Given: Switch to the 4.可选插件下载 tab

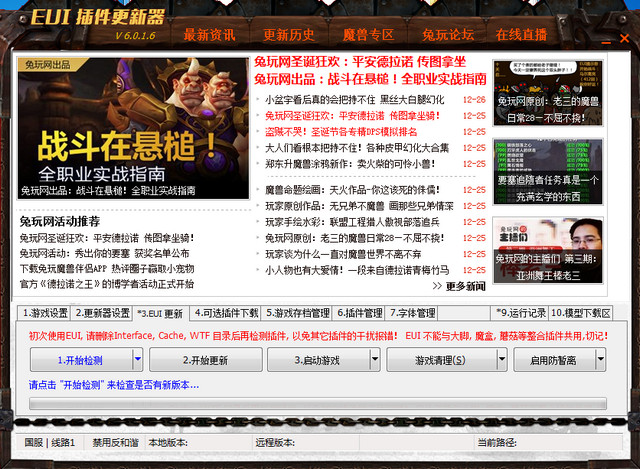Looking at the screenshot, I should point(226,313).
